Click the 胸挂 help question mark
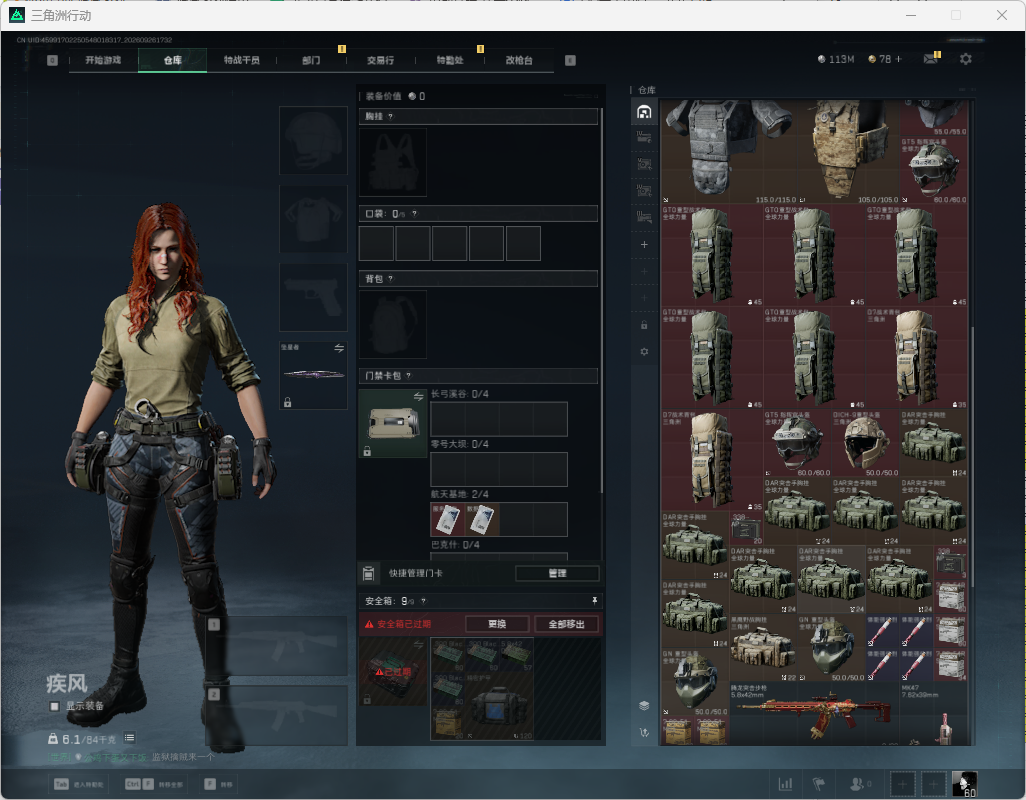 pos(391,116)
